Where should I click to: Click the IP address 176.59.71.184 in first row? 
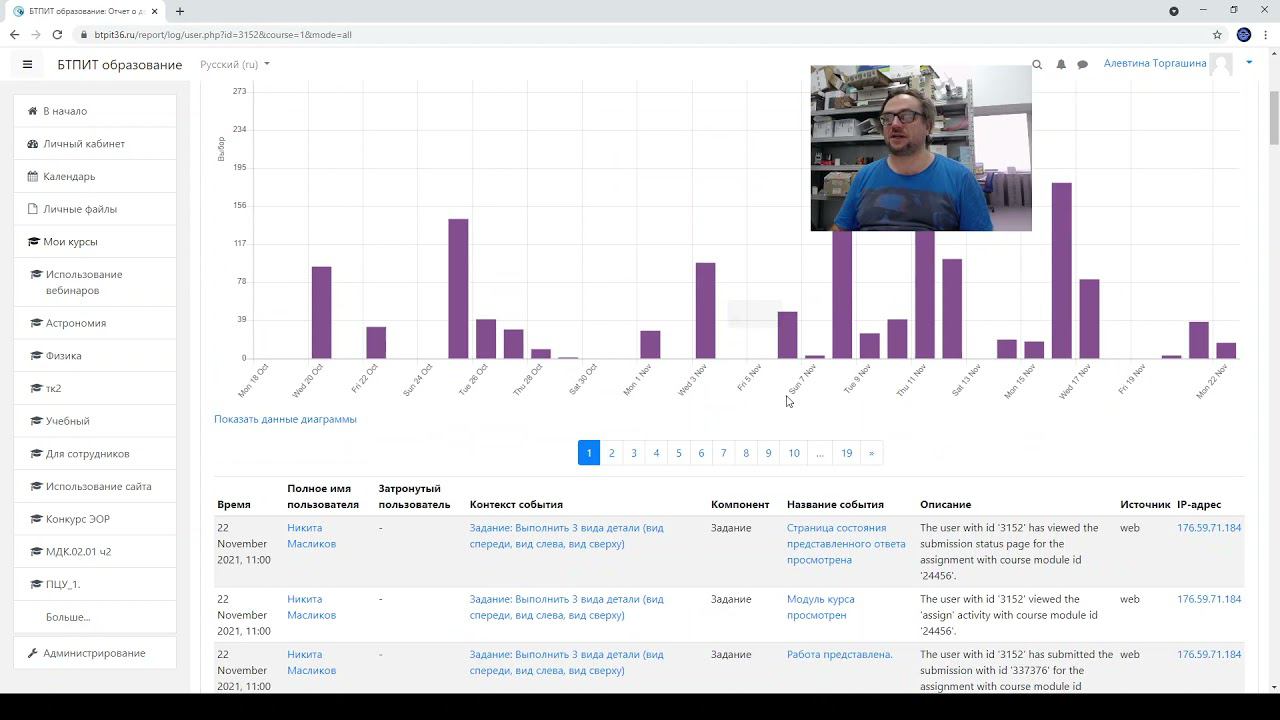coord(1209,528)
